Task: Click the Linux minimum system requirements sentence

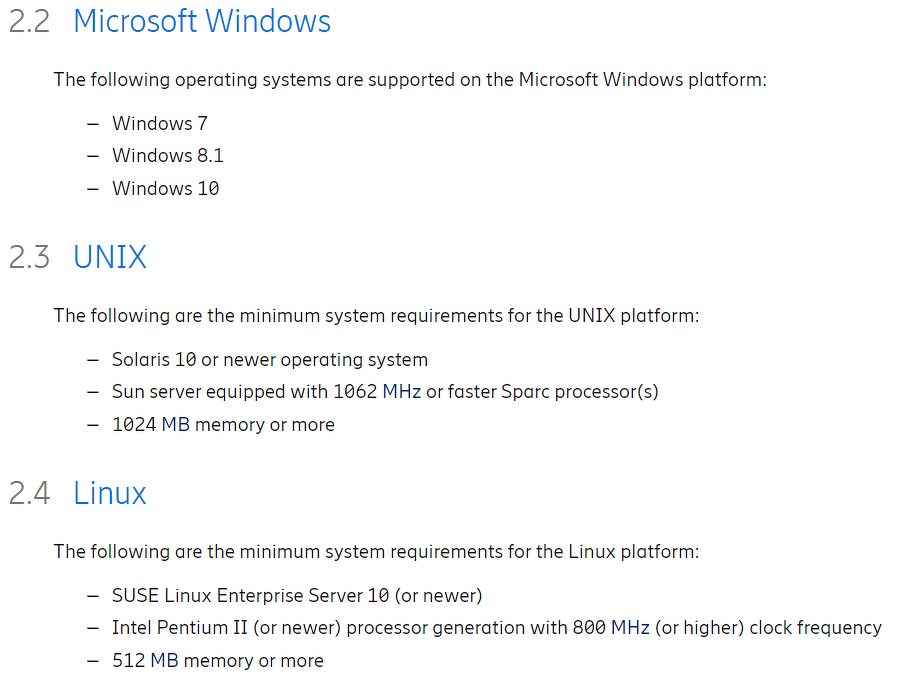Action: pyautogui.click(x=376, y=551)
